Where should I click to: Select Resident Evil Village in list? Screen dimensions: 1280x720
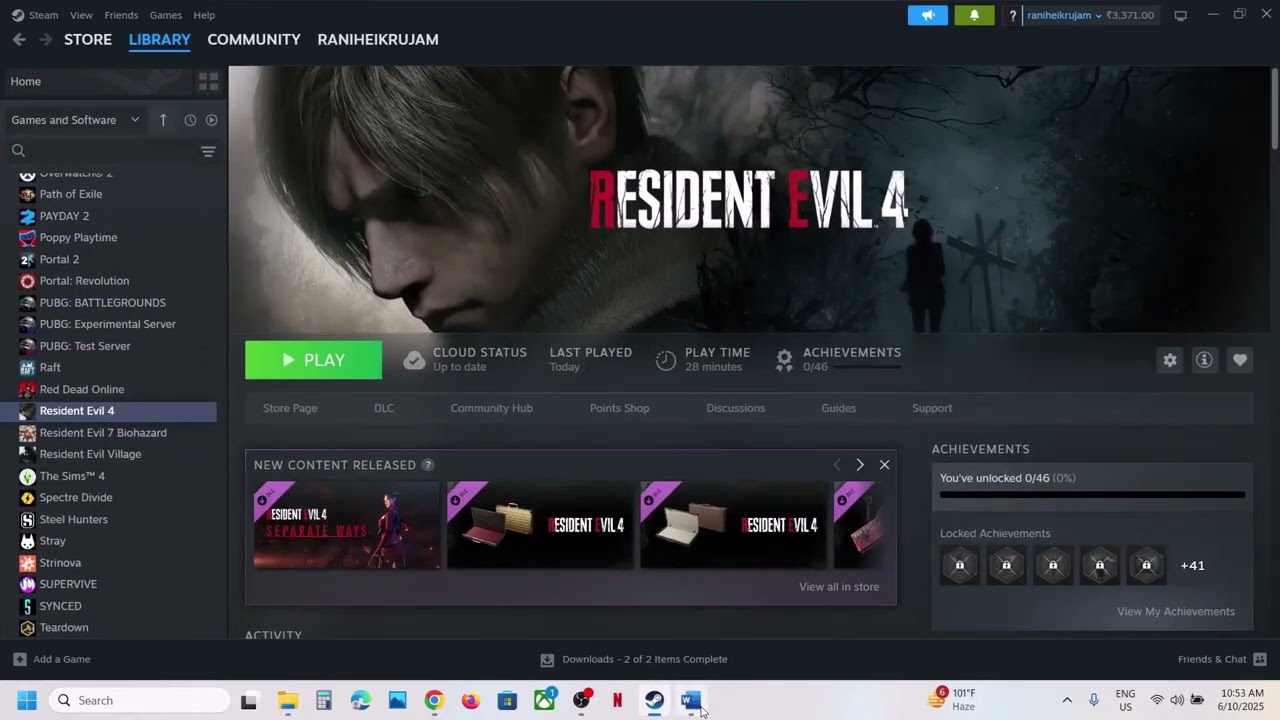pyautogui.click(x=90, y=454)
